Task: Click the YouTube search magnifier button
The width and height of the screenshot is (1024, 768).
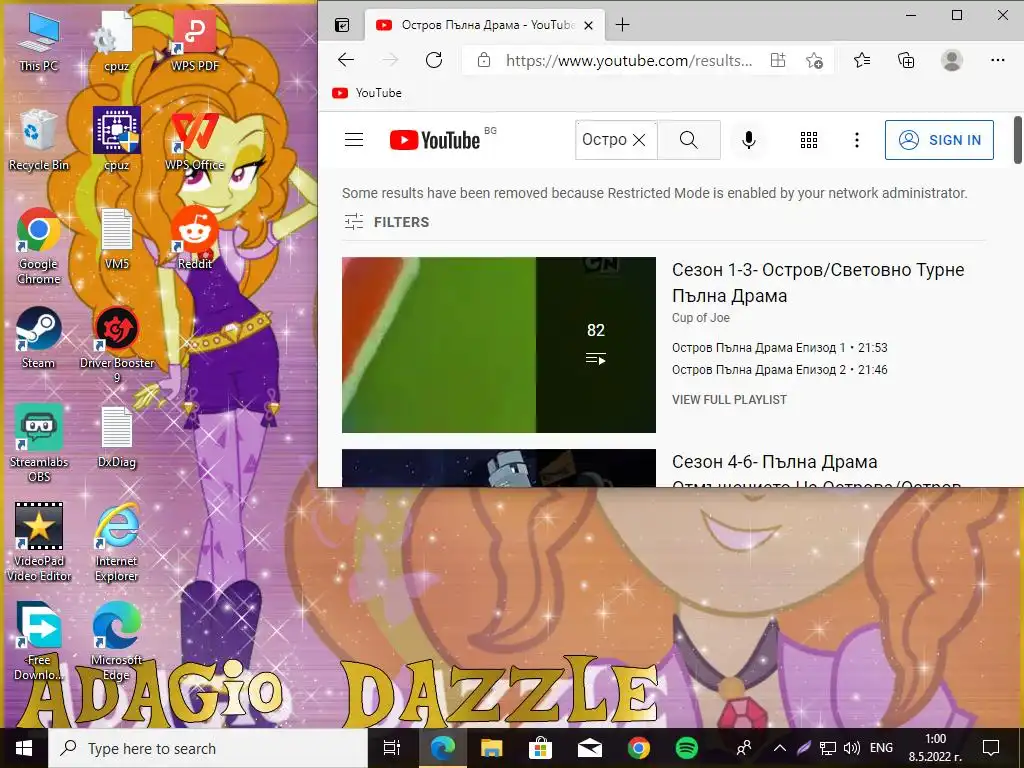Action: [x=688, y=140]
